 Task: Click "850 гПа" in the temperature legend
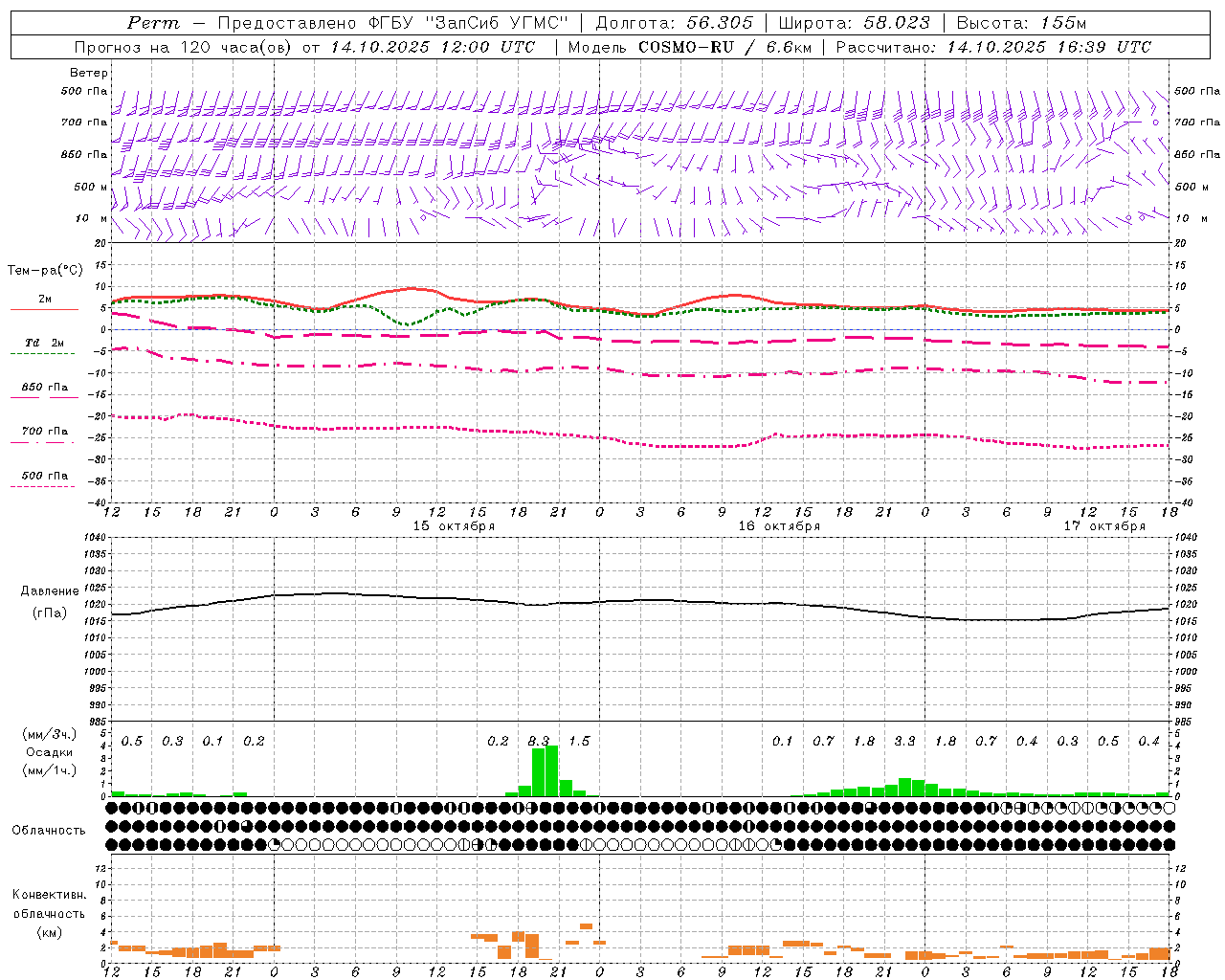click(44, 388)
